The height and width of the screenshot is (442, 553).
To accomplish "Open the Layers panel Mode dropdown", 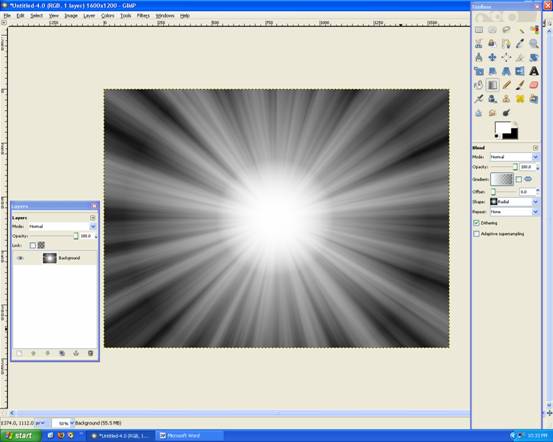I will (x=62, y=226).
